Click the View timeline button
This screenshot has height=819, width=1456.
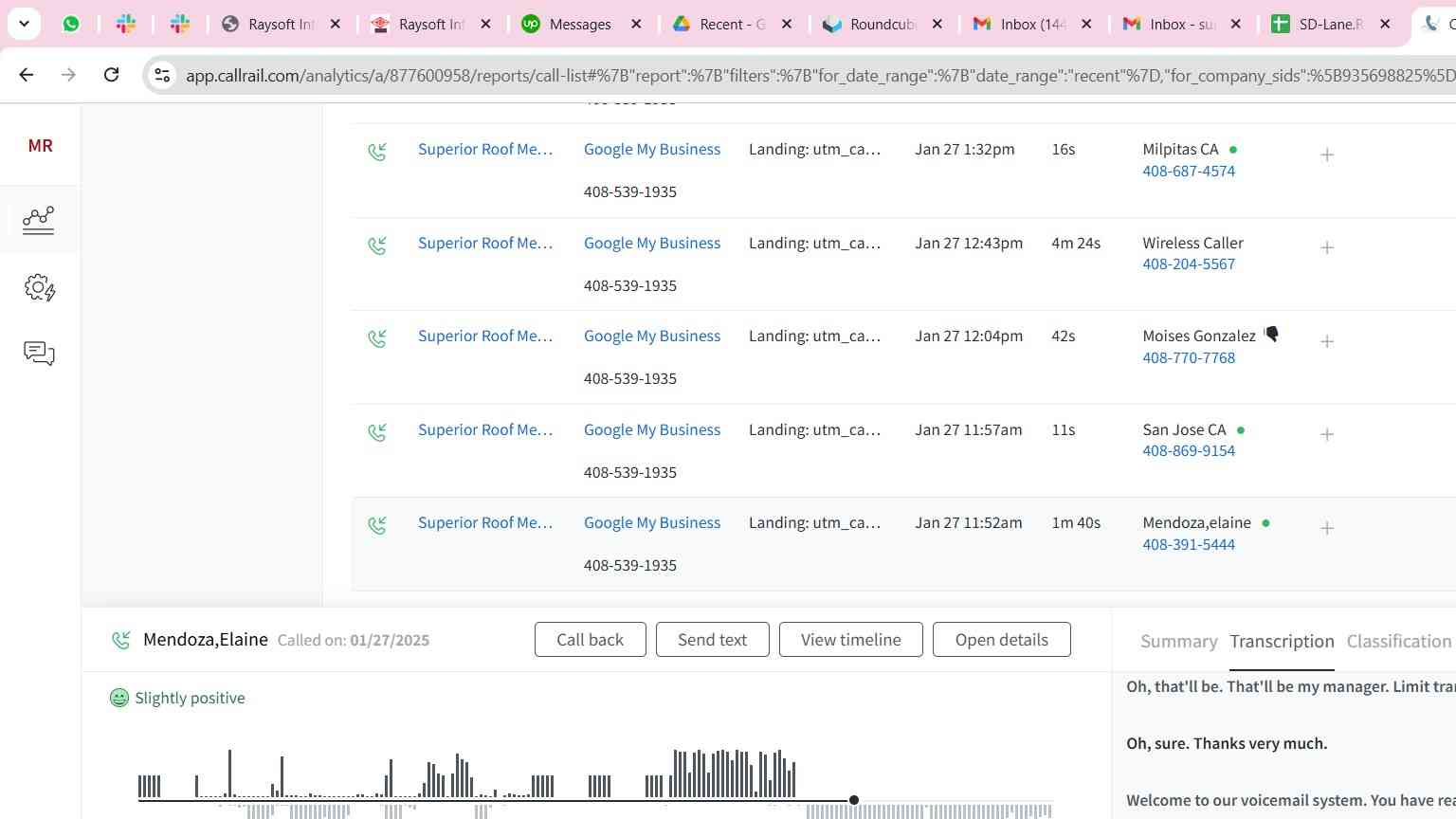850,640
